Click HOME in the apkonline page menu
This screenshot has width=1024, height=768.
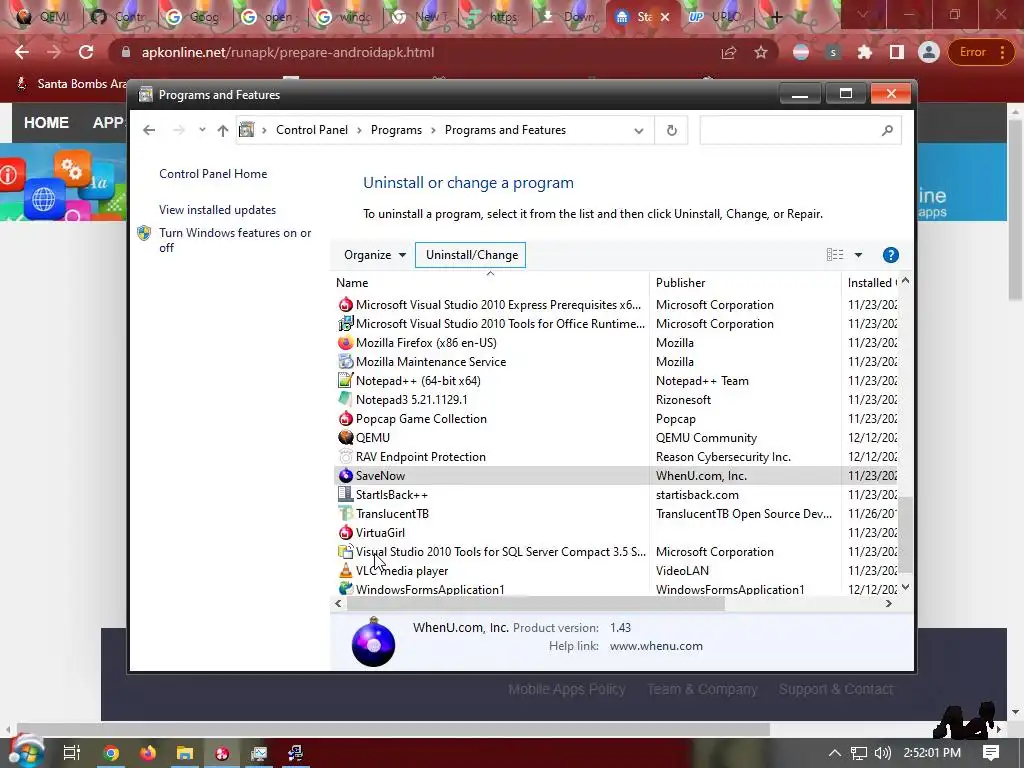click(x=46, y=123)
